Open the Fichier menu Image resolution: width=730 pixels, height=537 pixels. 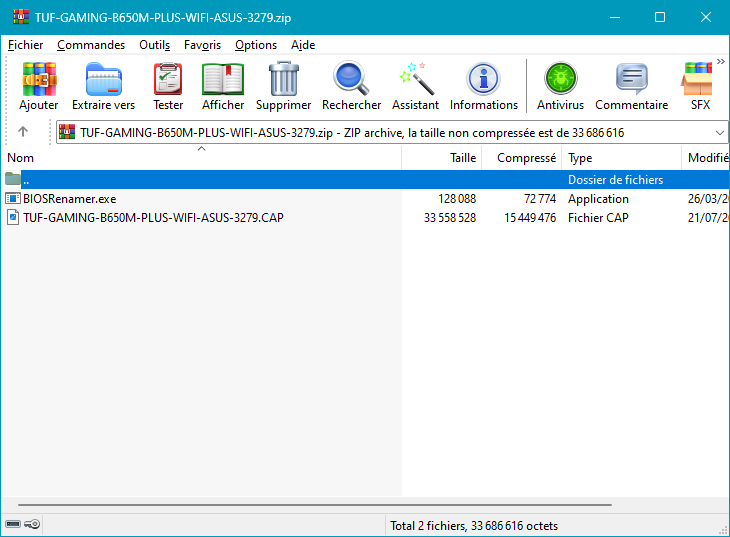point(26,45)
